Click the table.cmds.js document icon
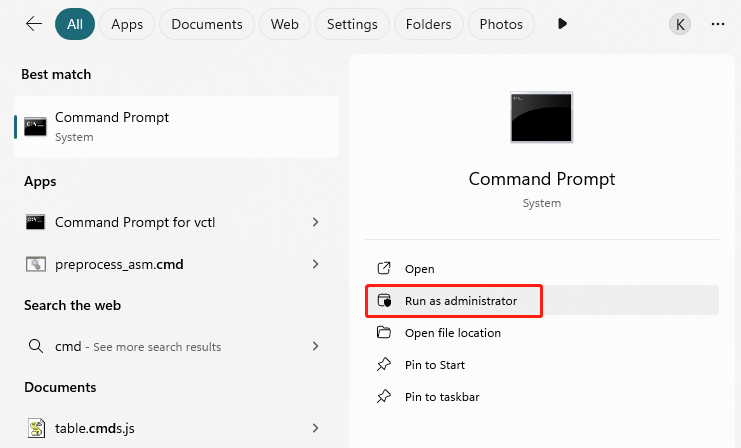 pos(36,428)
